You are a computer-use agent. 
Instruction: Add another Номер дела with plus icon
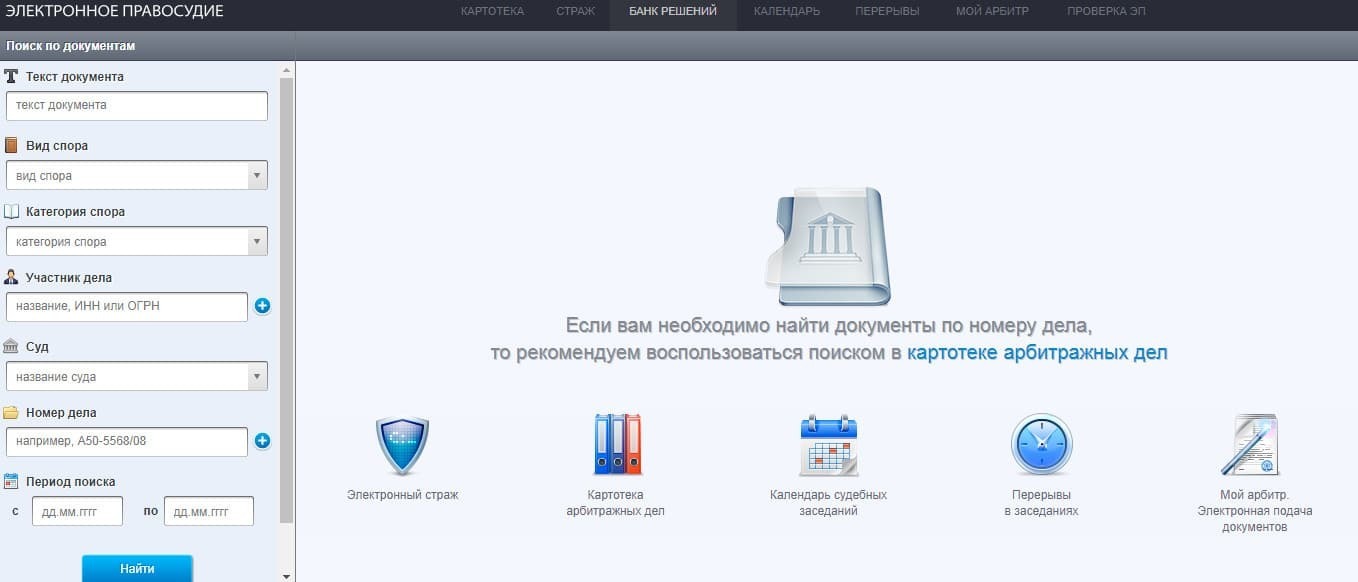[x=262, y=440]
